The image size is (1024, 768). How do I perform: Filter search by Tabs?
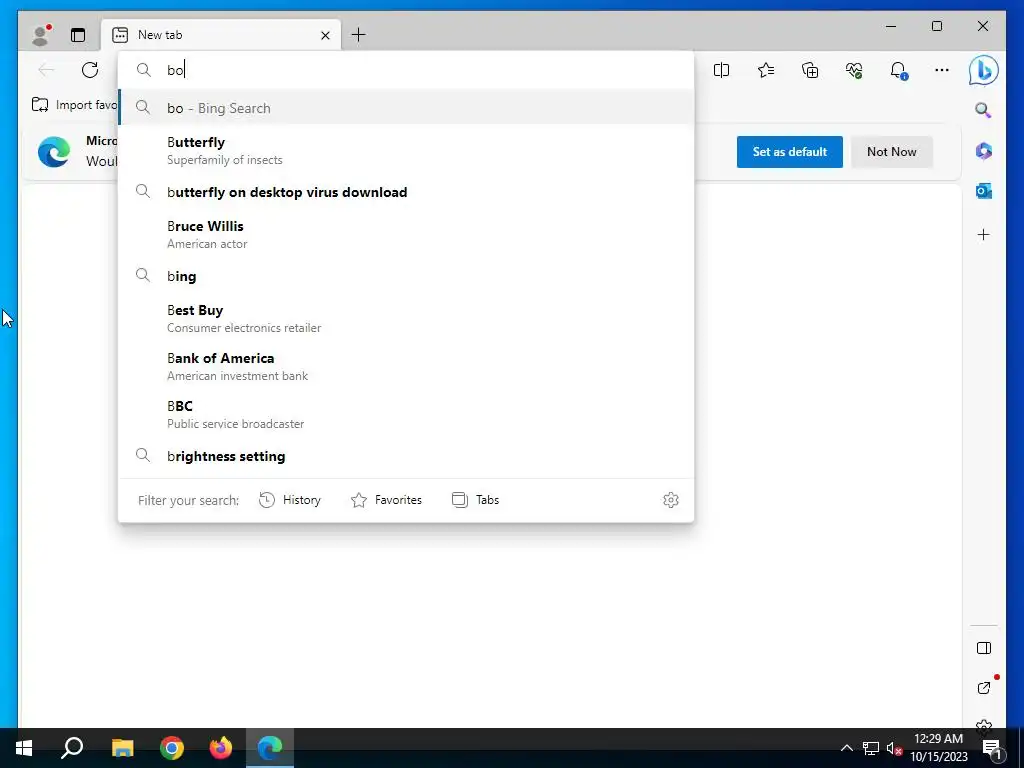475,500
